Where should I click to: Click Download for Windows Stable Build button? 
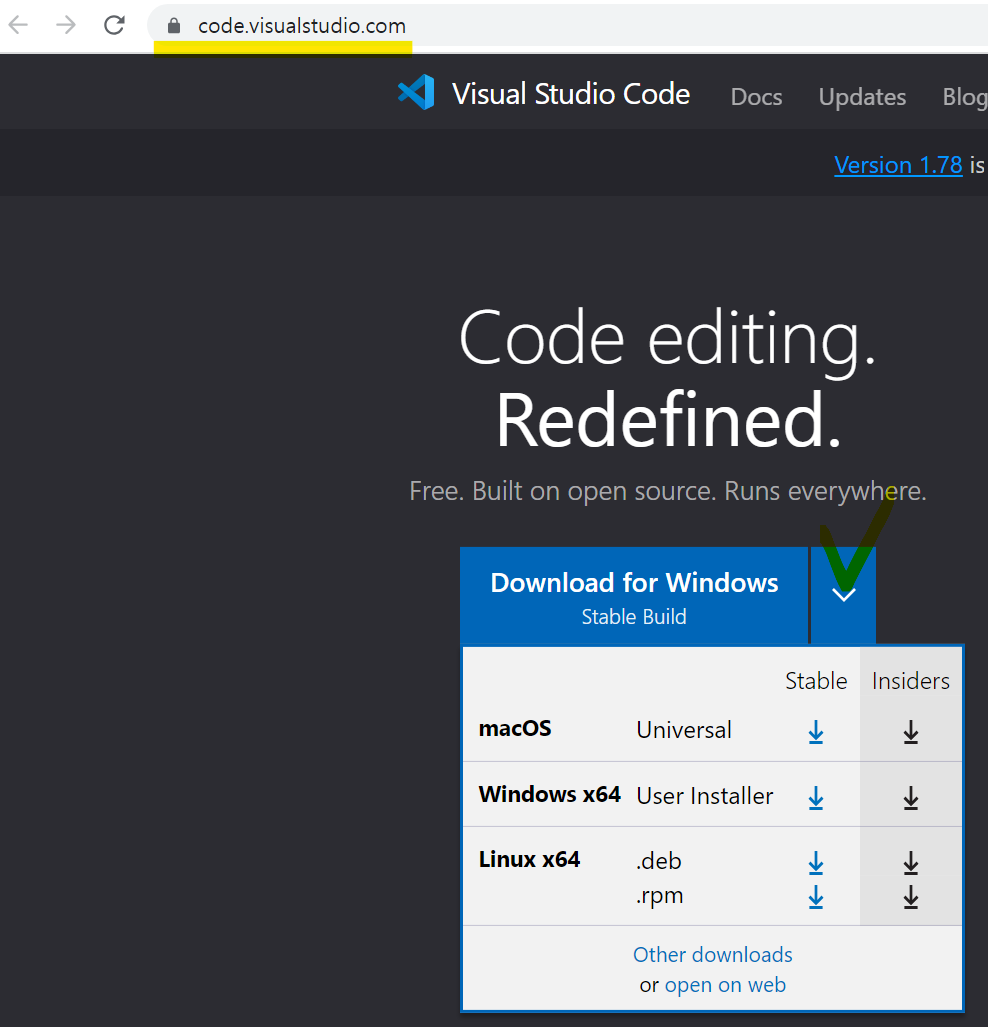pyautogui.click(x=634, y=596)
